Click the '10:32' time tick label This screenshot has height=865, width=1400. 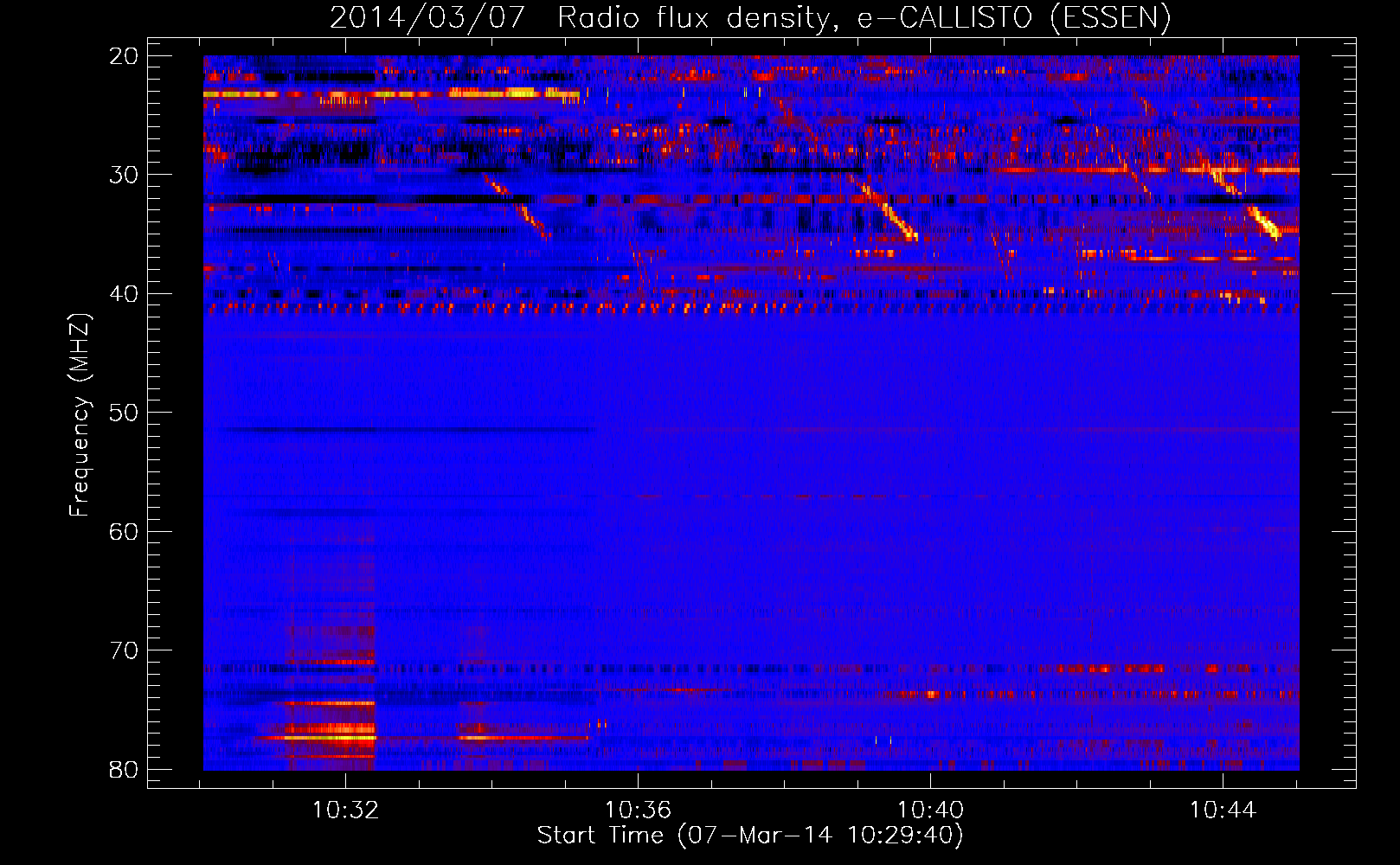pos(345,811)
